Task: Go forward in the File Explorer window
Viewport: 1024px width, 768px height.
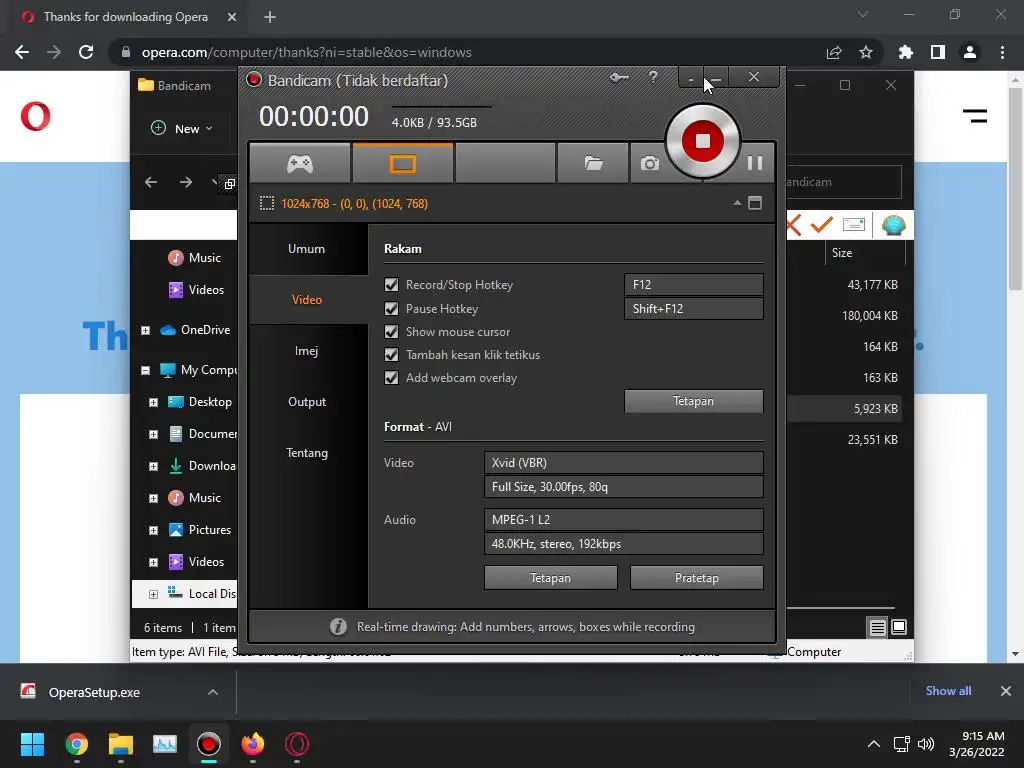Action: 185,182
